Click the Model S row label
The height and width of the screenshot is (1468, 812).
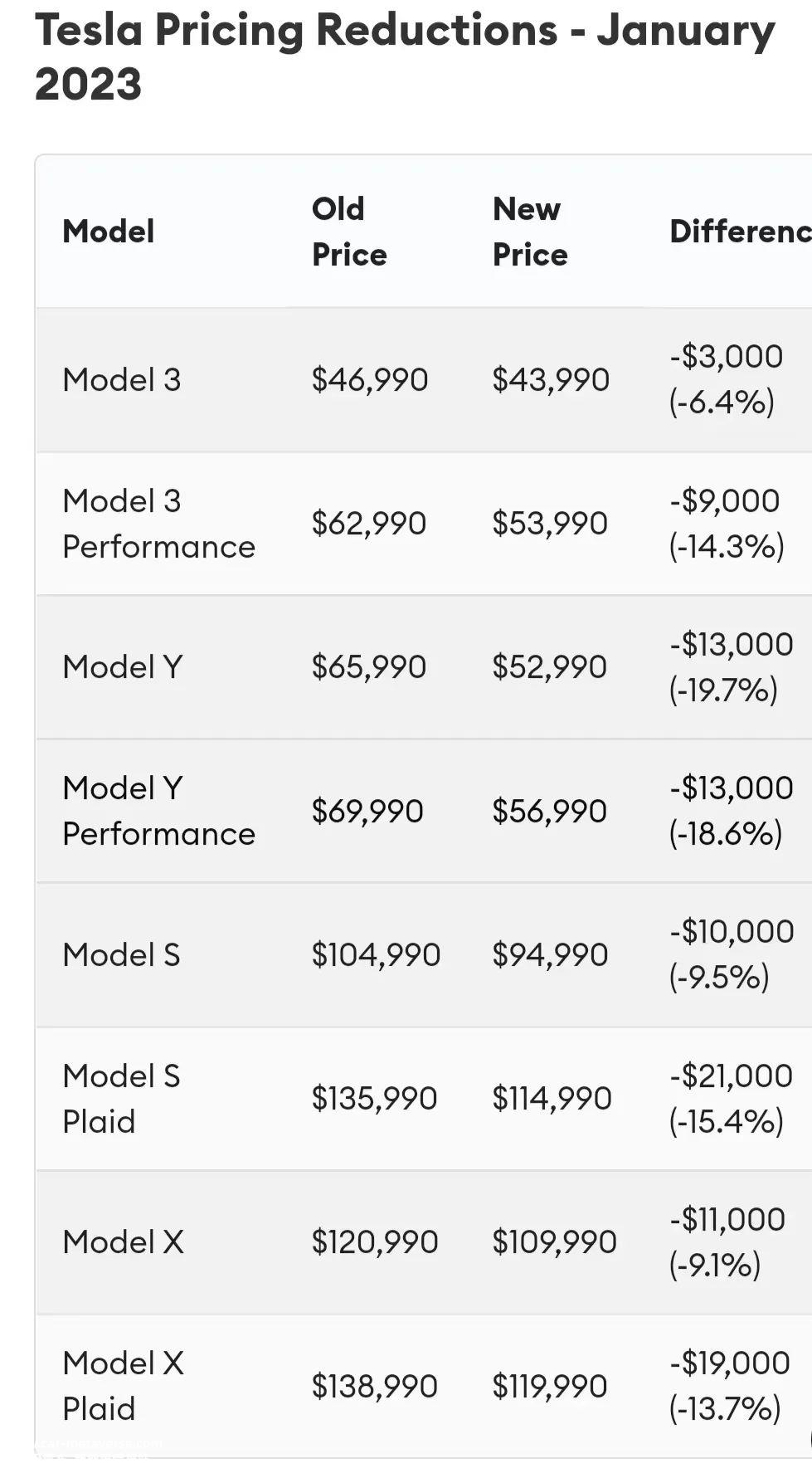coord(122,955)
